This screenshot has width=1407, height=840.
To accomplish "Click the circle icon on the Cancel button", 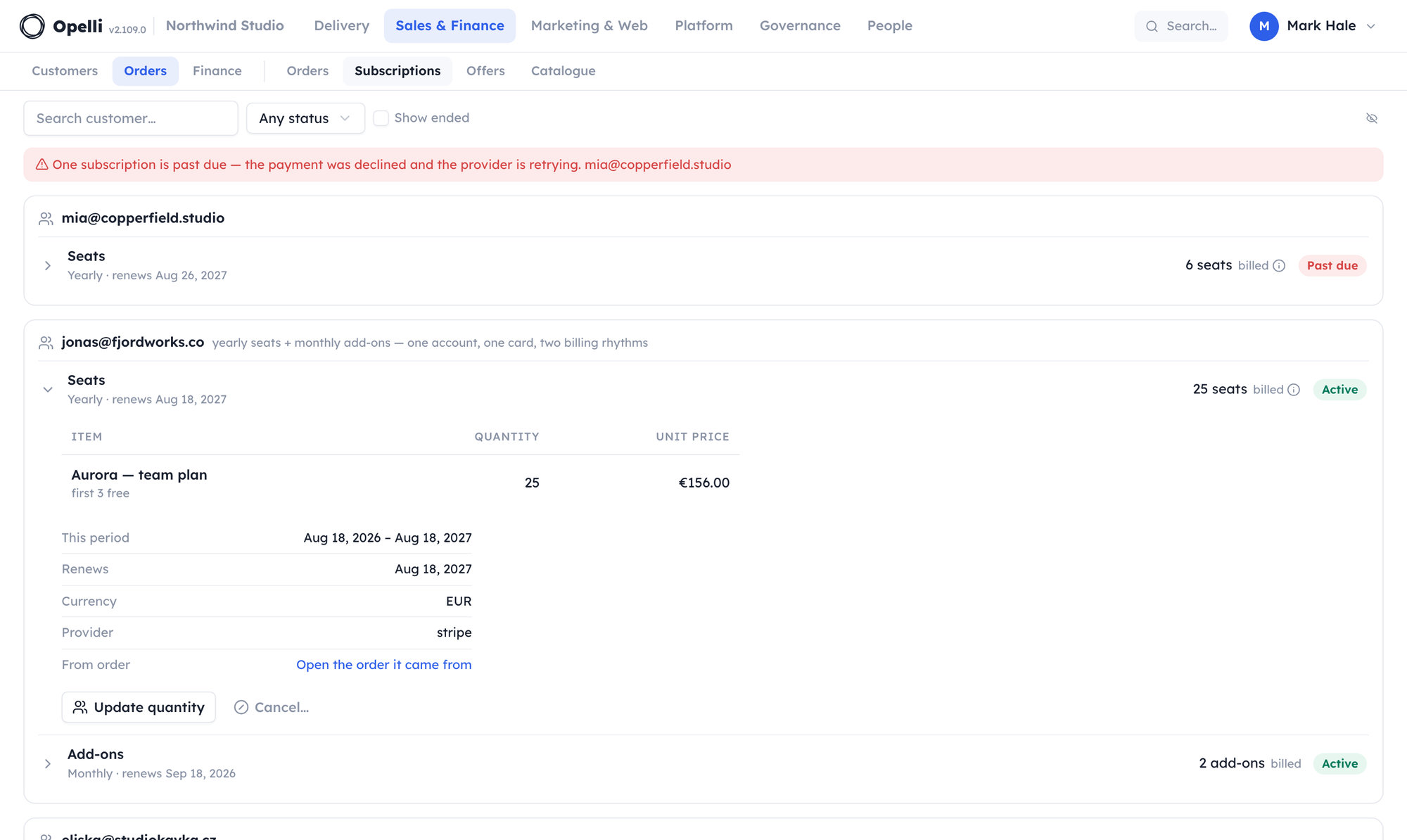I will pos(241,707).
